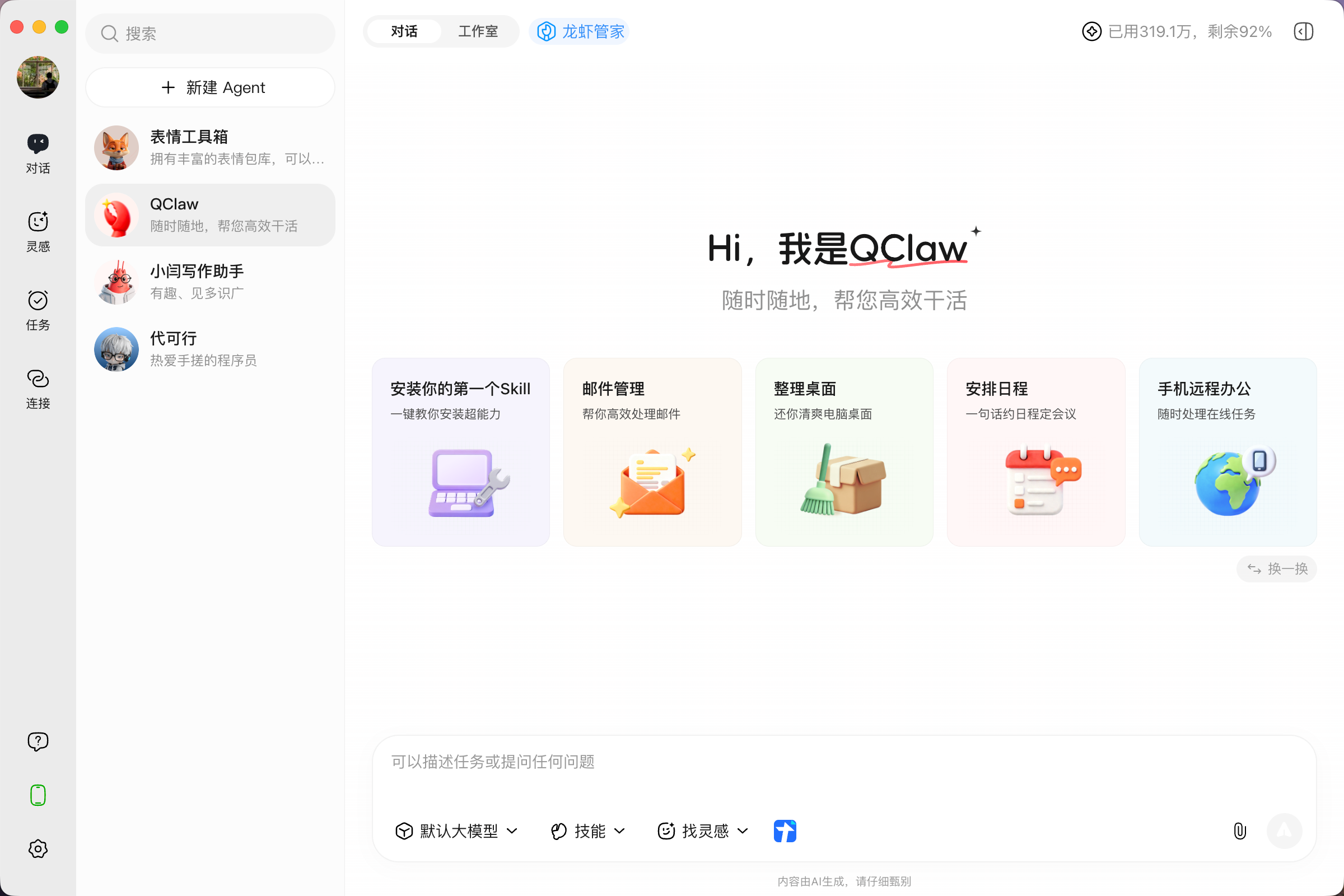1344x896 pixels.
Task: Expand the 默认大模型 model dropdown
Action: tap(456, 830)
